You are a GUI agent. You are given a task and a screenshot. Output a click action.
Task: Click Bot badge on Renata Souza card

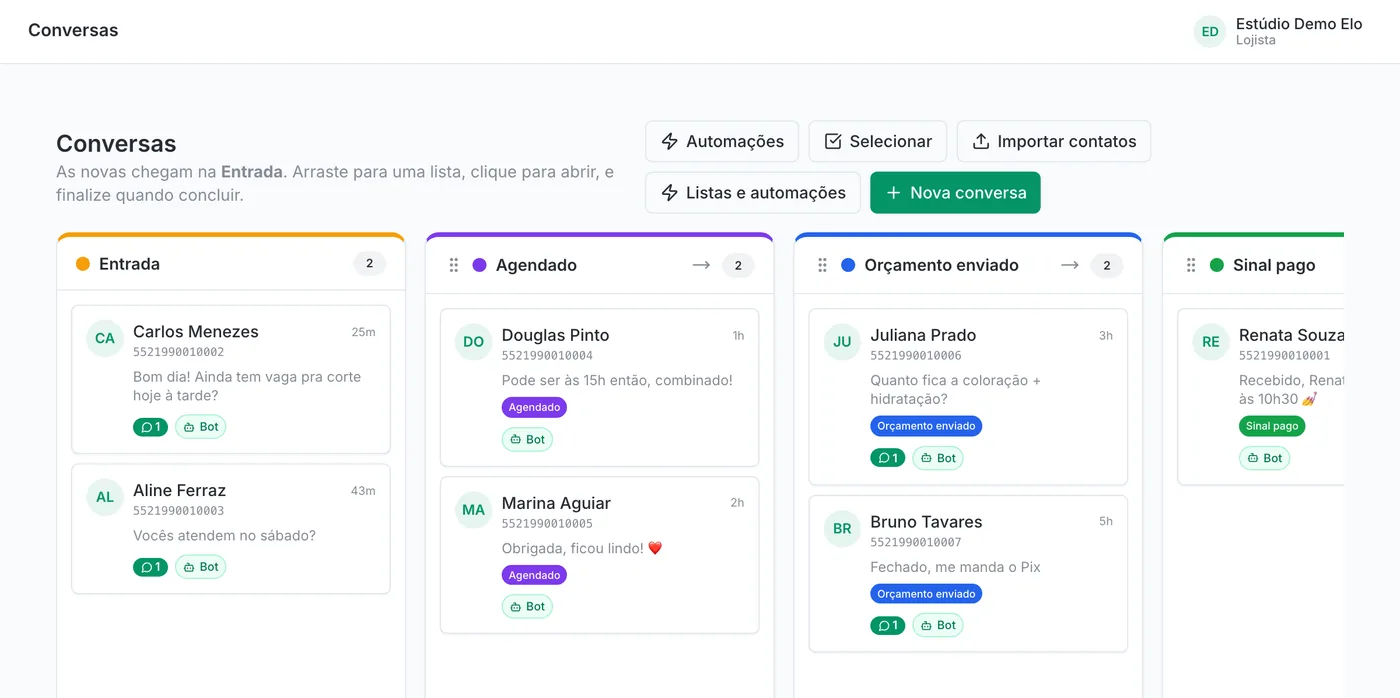(1264, 458)
